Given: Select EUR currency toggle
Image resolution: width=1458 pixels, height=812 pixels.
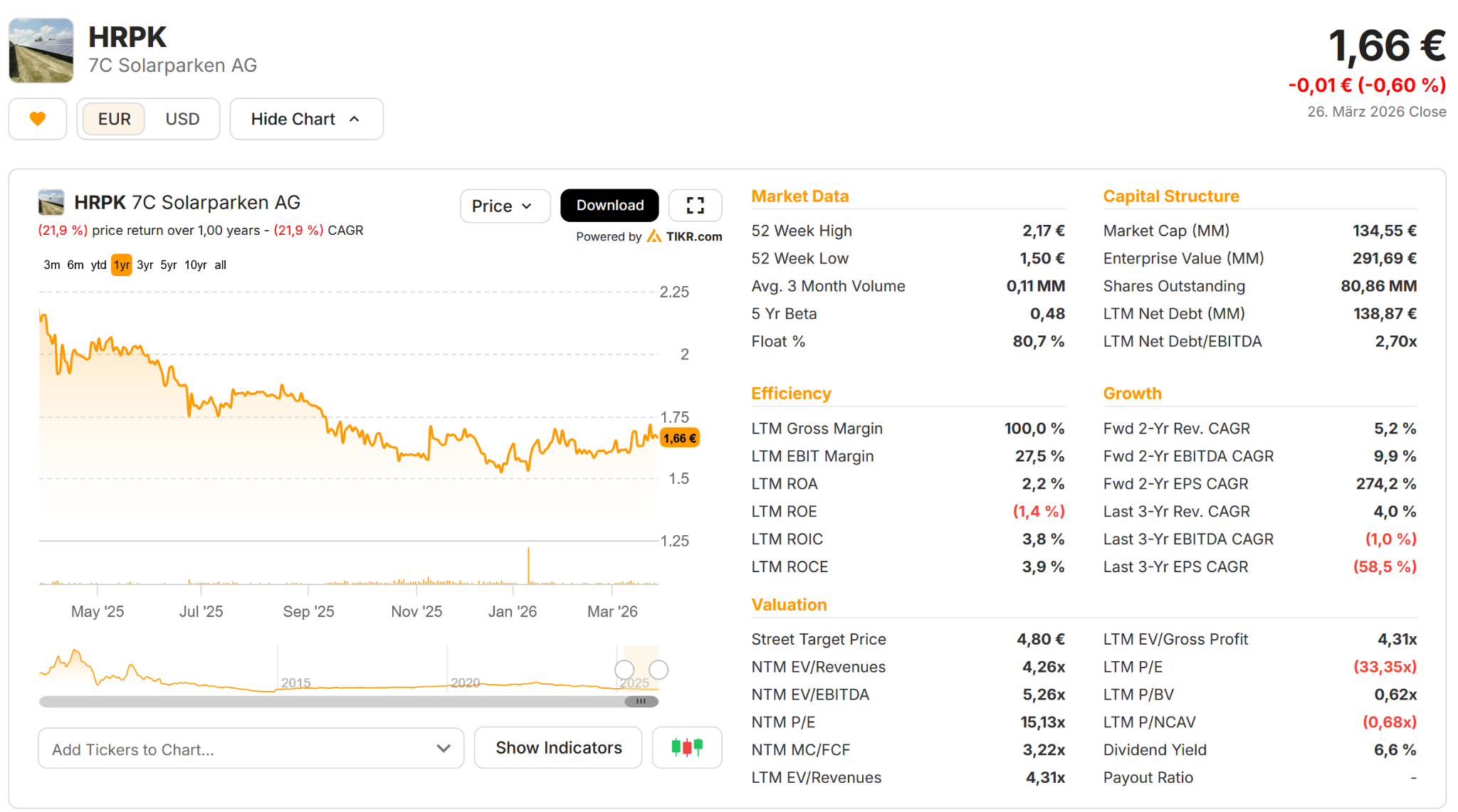Looking at the screenshot, I should pos(114,119).
